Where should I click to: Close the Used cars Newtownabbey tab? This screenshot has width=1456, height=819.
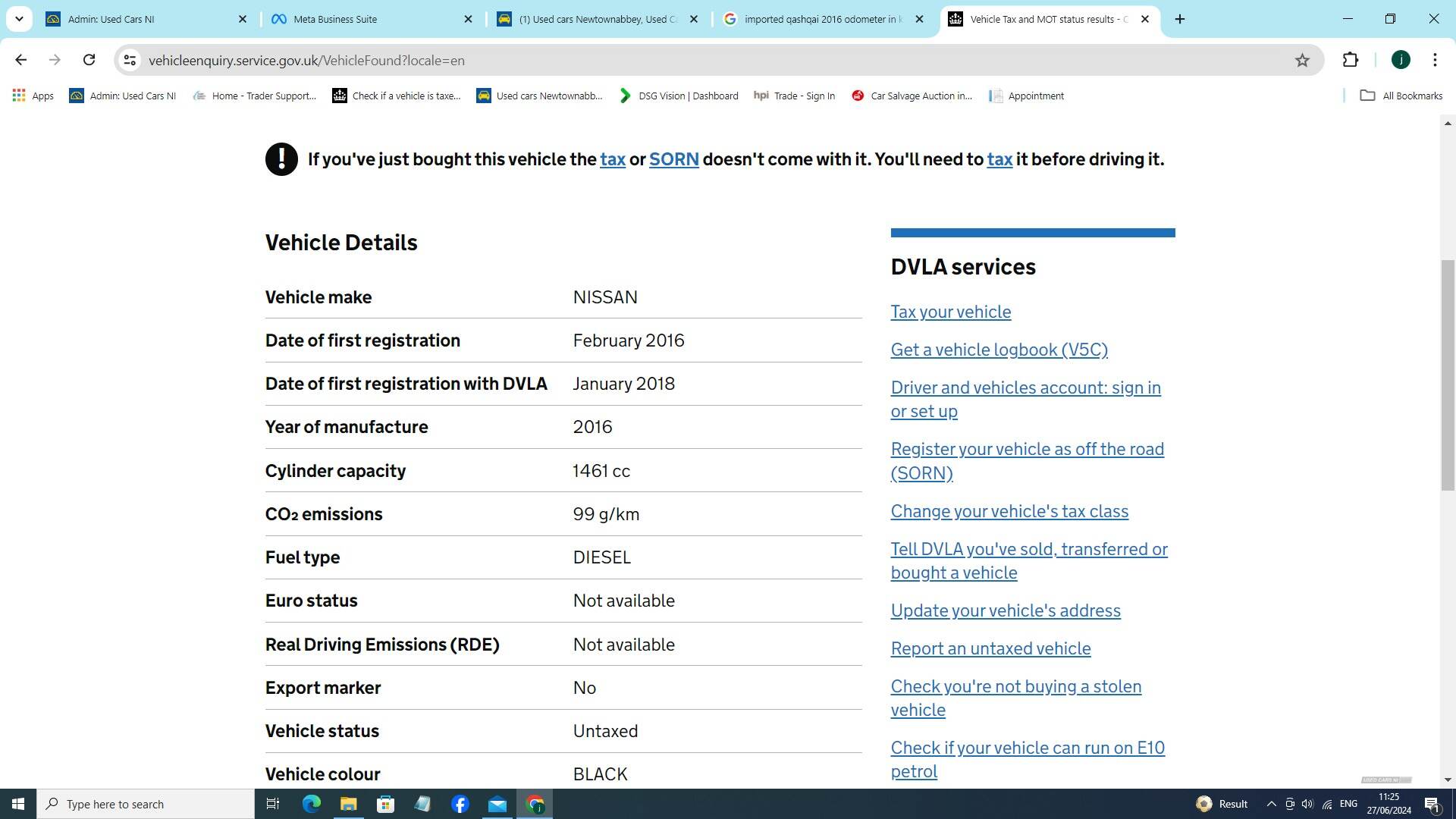(x=693, y=19)
